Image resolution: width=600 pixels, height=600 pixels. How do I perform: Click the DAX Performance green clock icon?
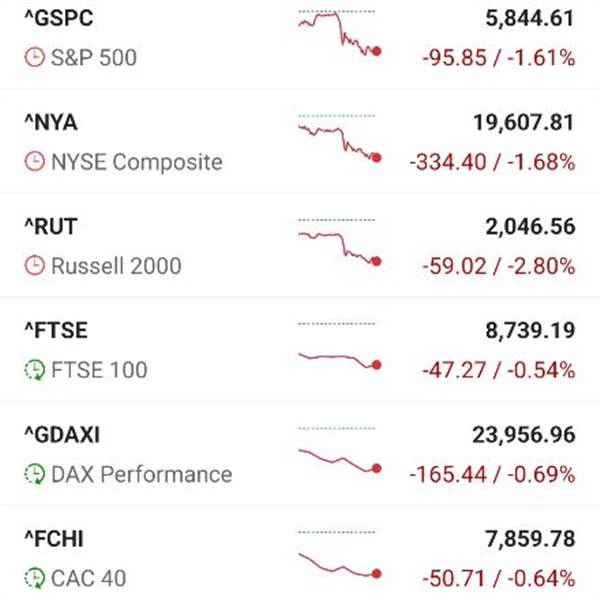(x=35, y=474)
